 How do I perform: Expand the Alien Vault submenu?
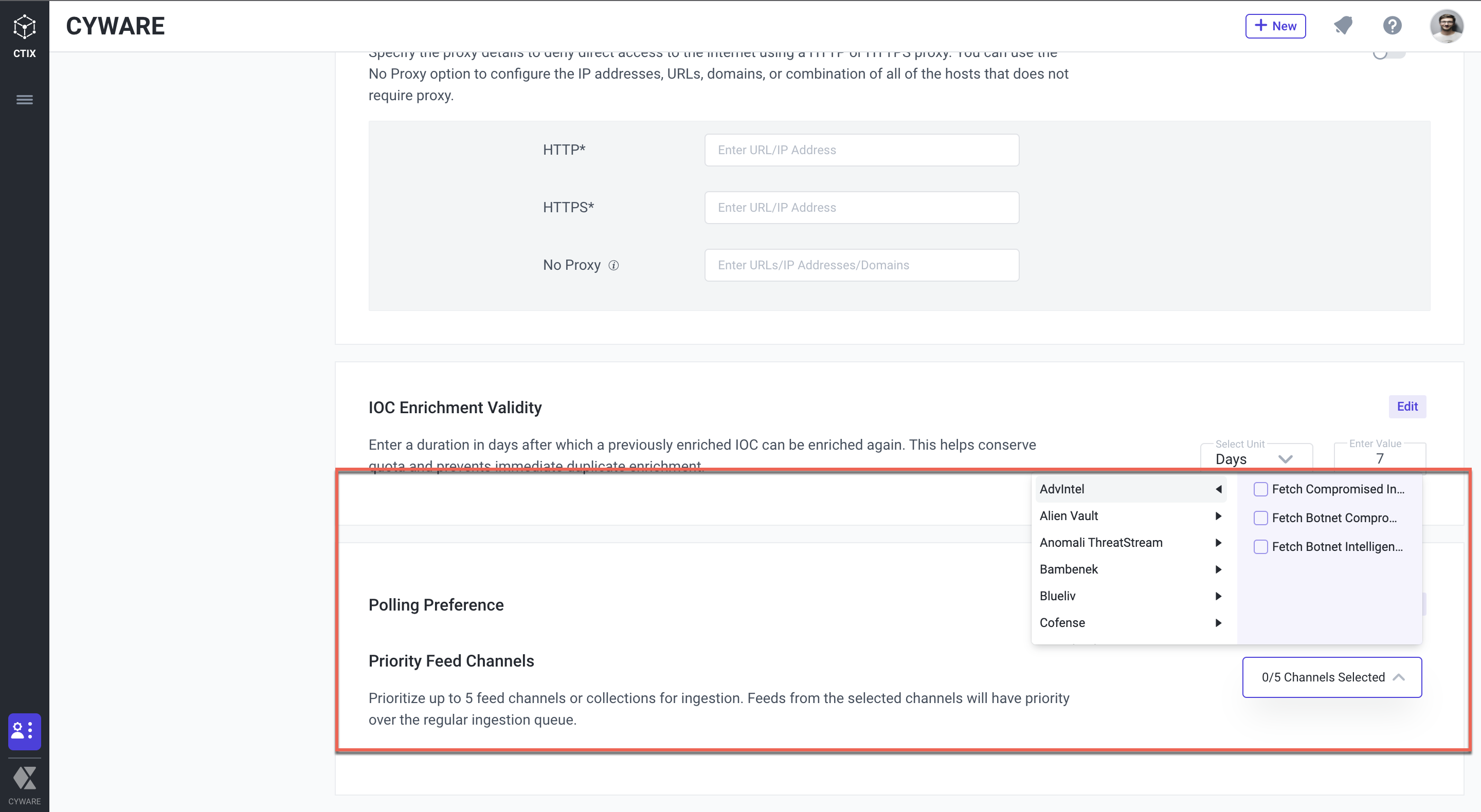[1219, 516]
